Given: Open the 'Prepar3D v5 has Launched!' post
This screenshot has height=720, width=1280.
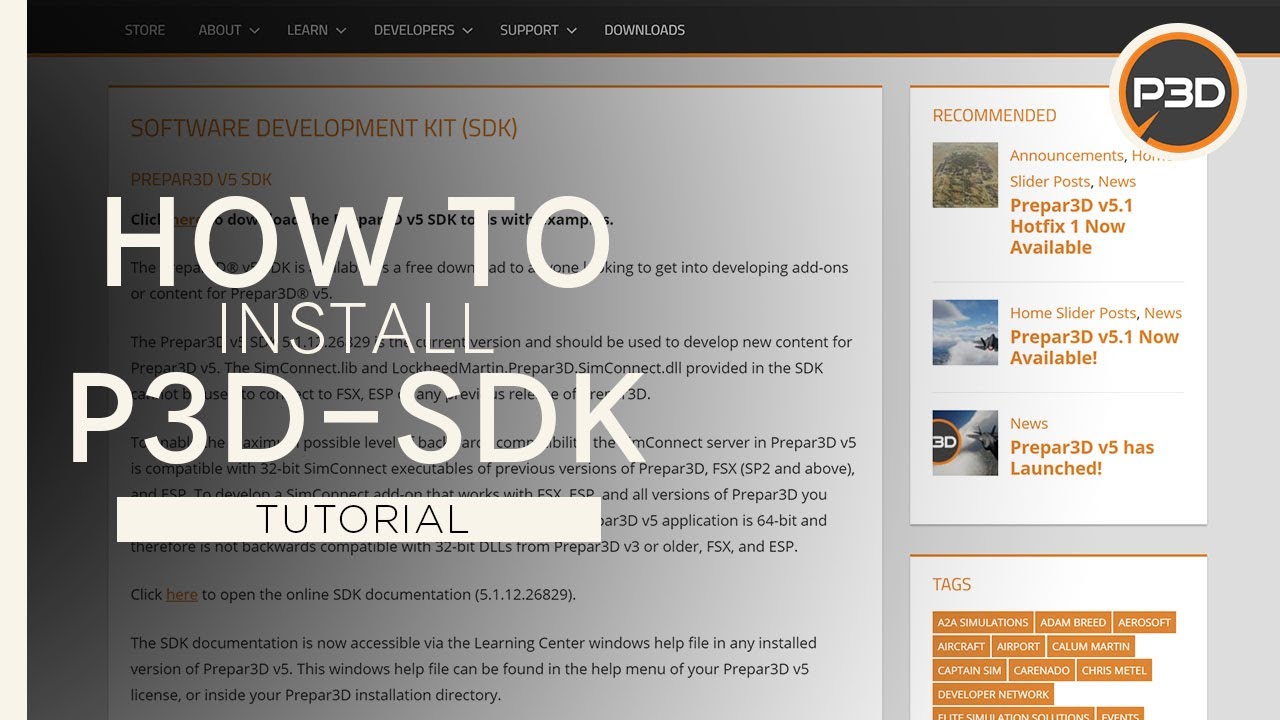Looking at the screenshot, I should (x=1082, y=457).
